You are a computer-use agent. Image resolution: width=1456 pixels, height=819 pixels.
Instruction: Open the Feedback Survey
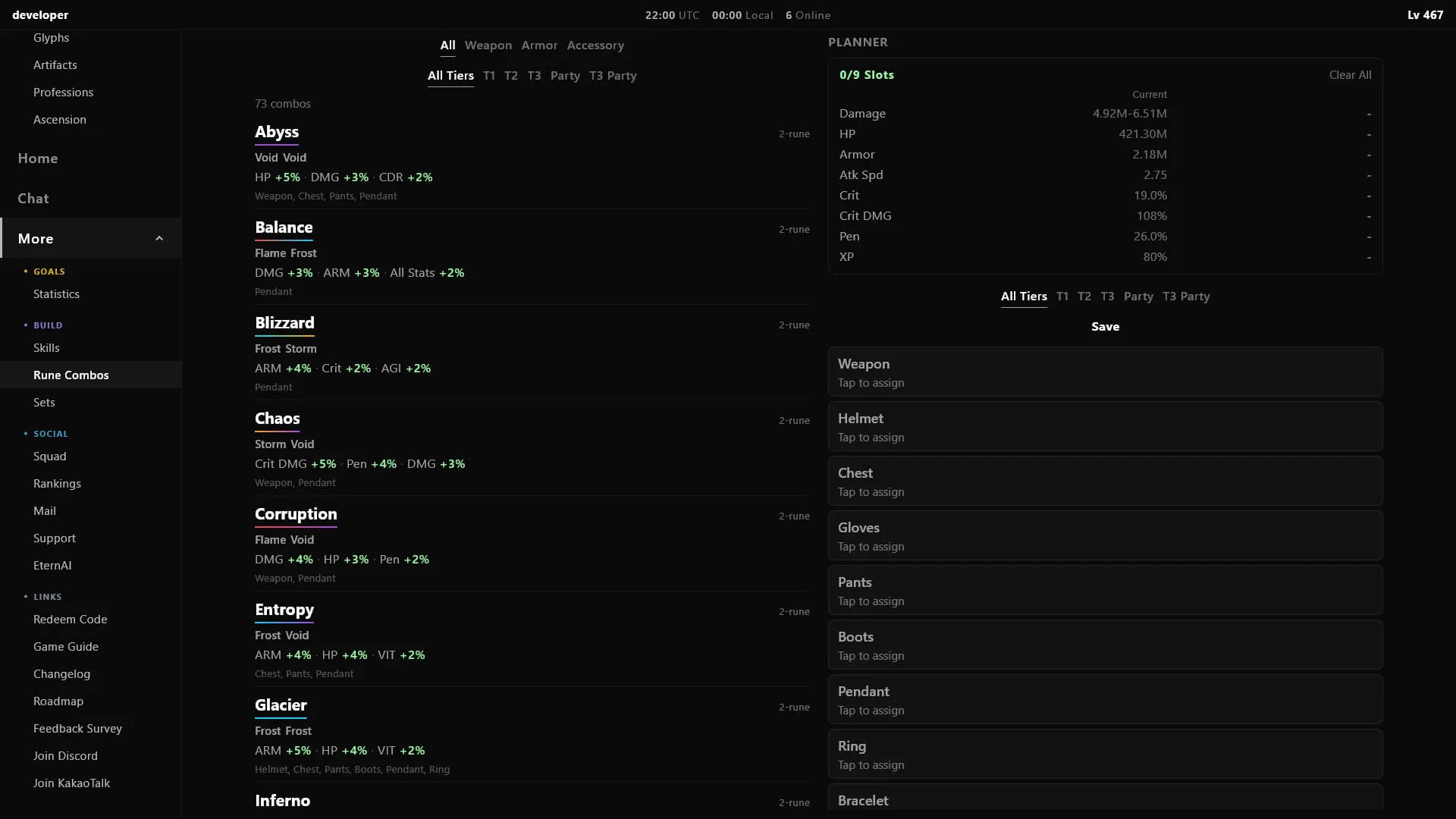[77, 729]
